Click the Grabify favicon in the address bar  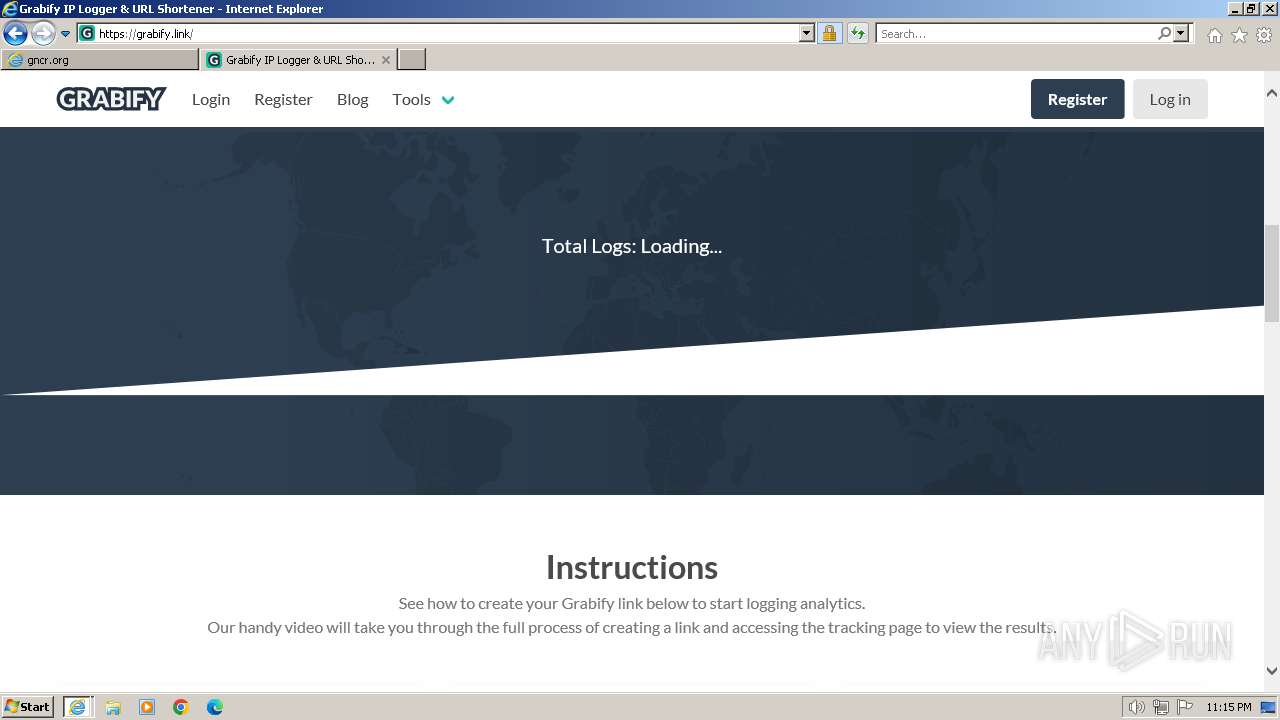87,33
